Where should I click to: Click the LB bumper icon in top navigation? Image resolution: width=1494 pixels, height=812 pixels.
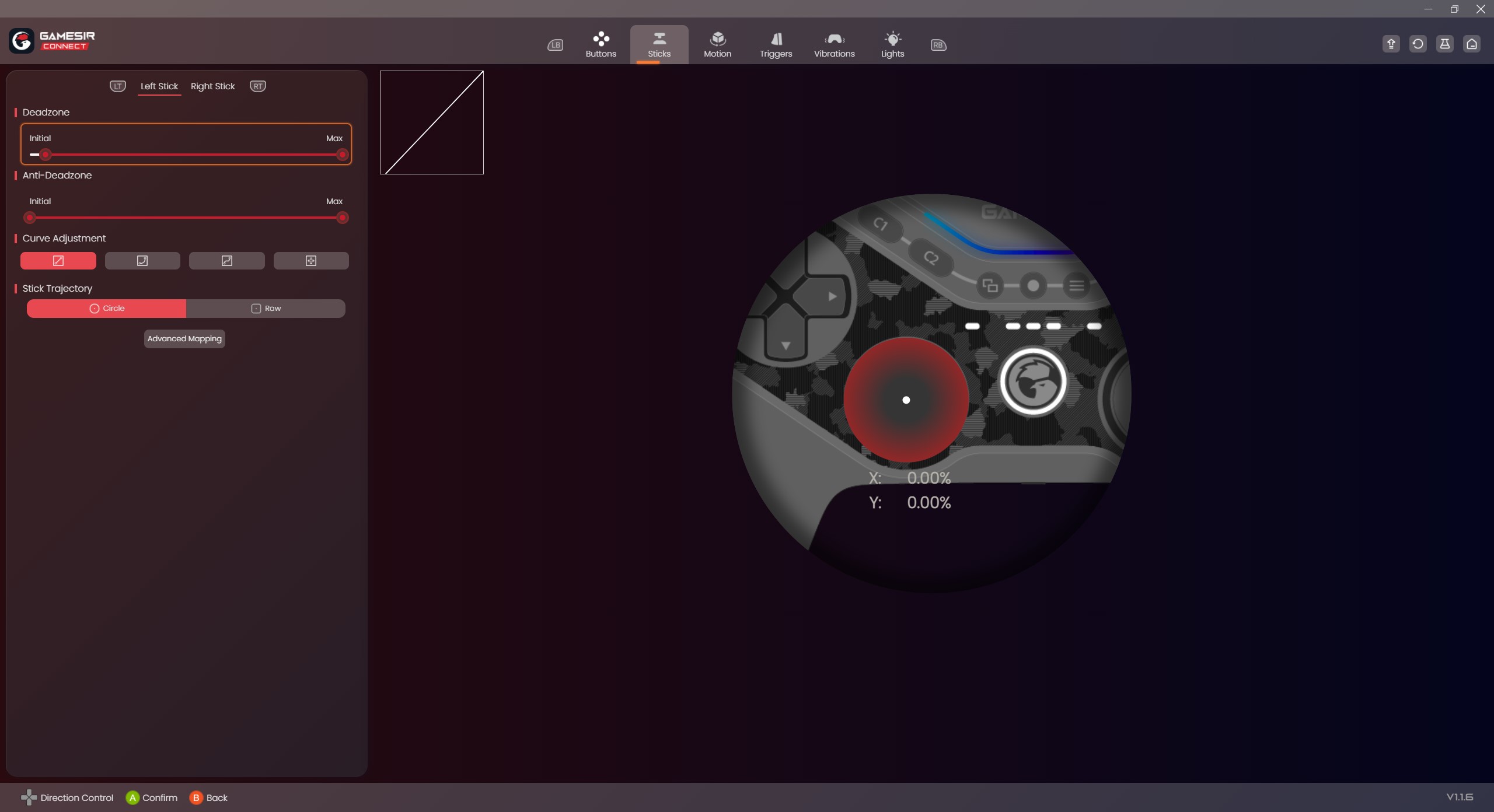click(x=555, y=45)
